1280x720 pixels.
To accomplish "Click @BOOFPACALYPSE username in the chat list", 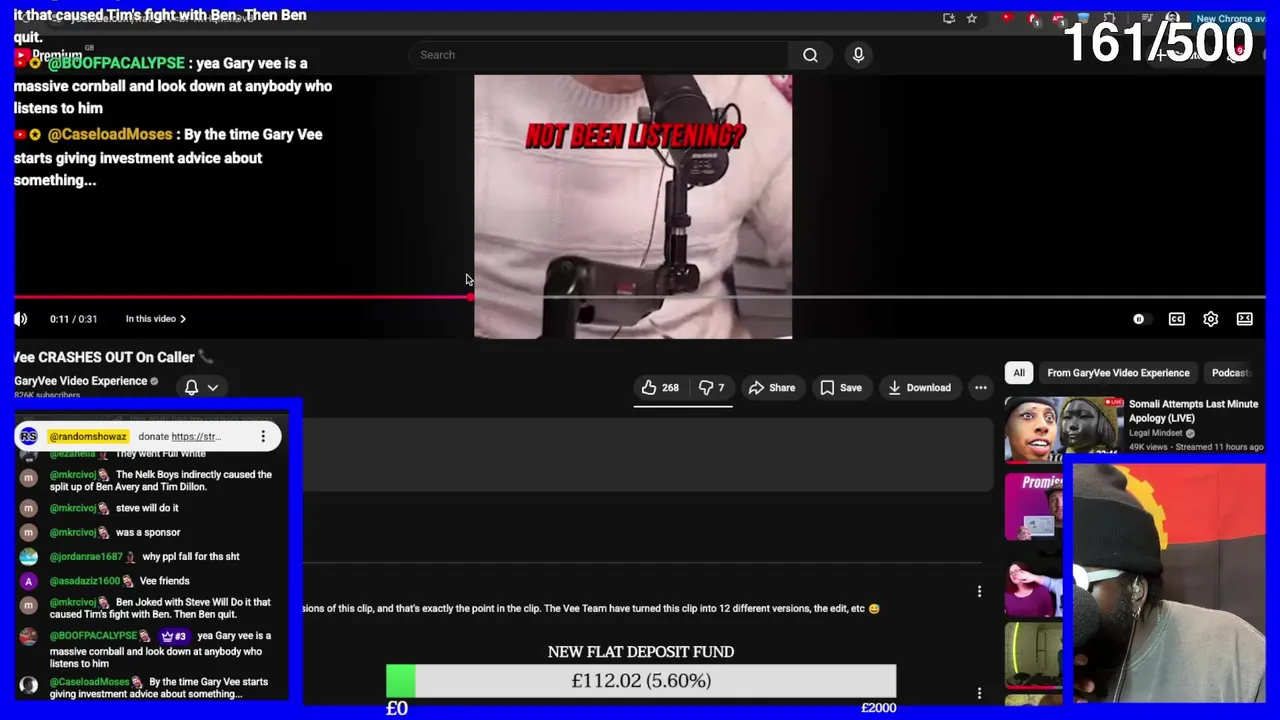I will coord(93,636).
